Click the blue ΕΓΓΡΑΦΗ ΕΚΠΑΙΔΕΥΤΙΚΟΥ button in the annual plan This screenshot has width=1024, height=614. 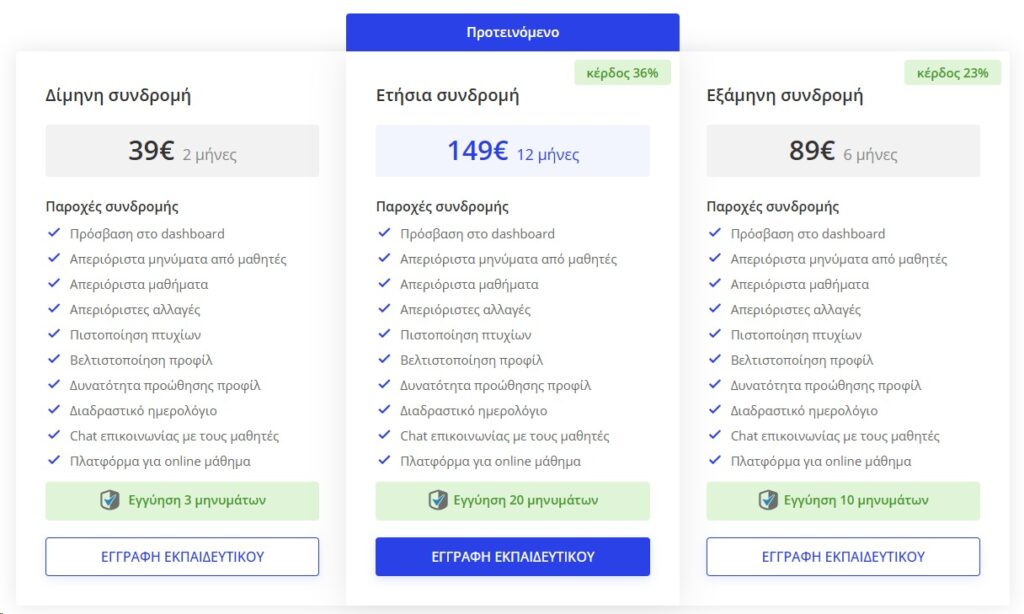[x=513, y=557]
